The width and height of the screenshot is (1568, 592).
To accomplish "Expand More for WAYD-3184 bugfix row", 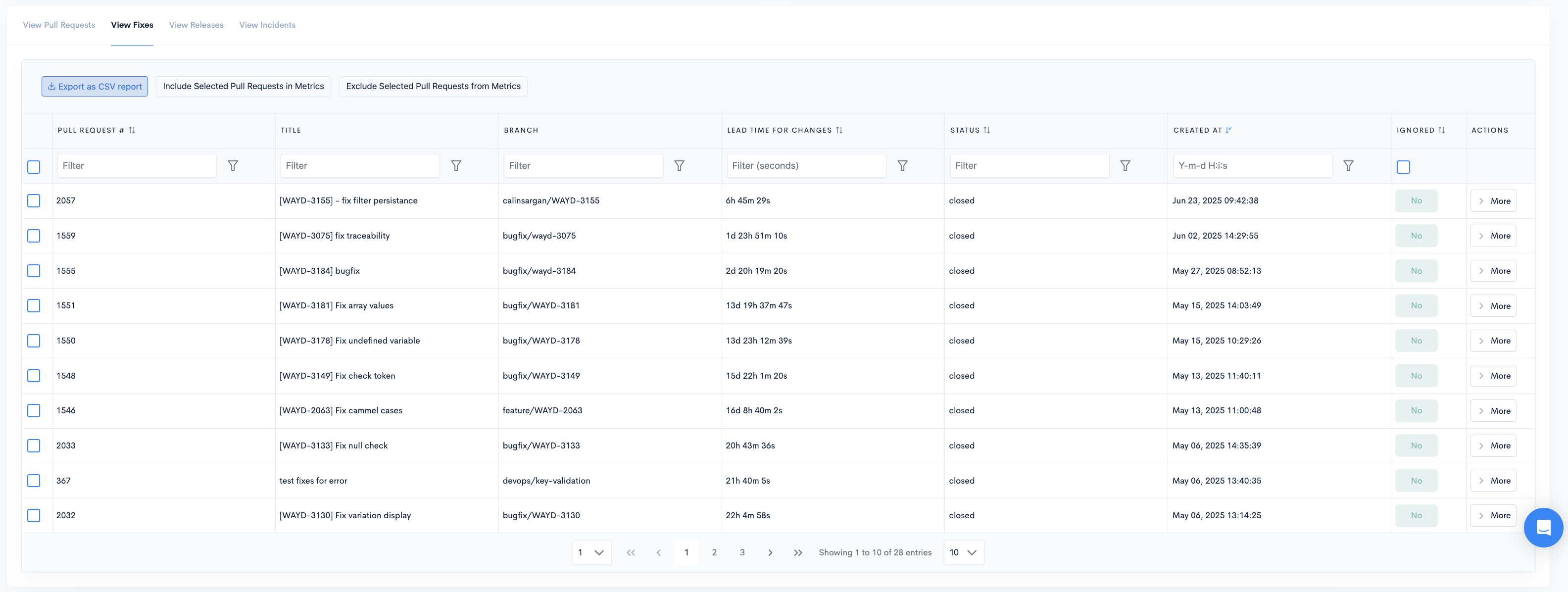I will pyautogui.click(x=1493, y=271).
